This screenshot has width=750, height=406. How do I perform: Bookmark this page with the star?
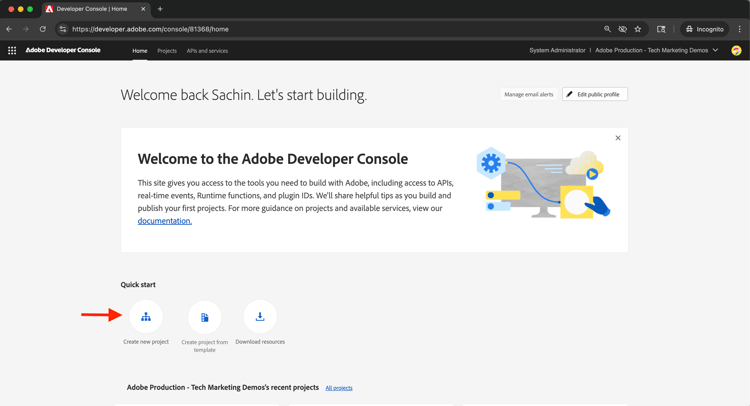638,29
